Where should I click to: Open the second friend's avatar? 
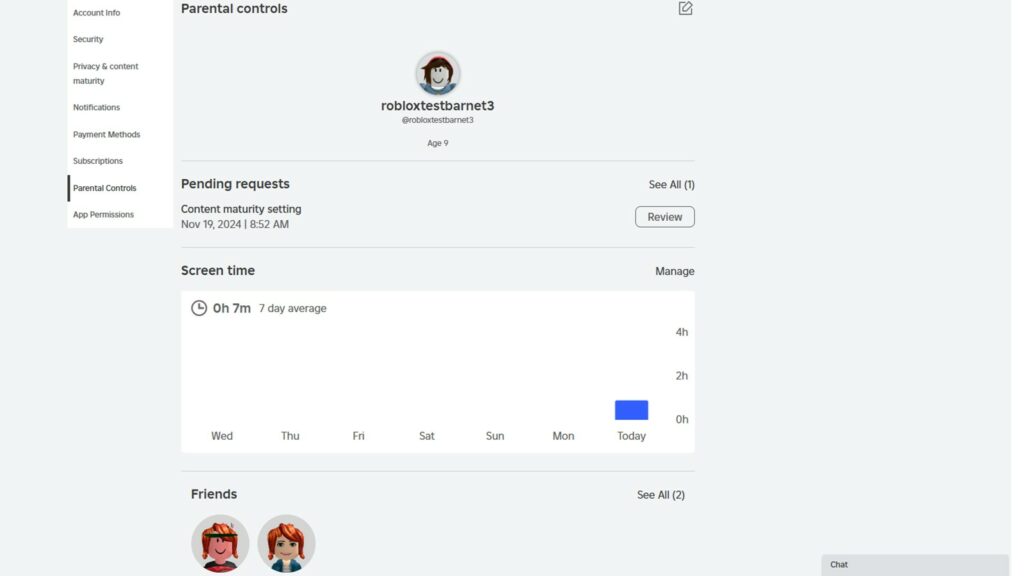pos(286,543)
